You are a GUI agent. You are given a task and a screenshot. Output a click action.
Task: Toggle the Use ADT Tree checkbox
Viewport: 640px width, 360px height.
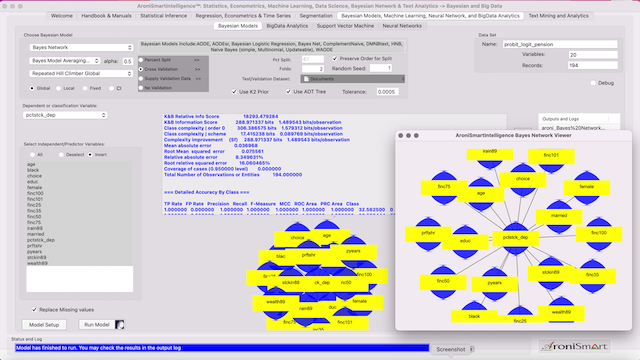click(x=289, y=92)
